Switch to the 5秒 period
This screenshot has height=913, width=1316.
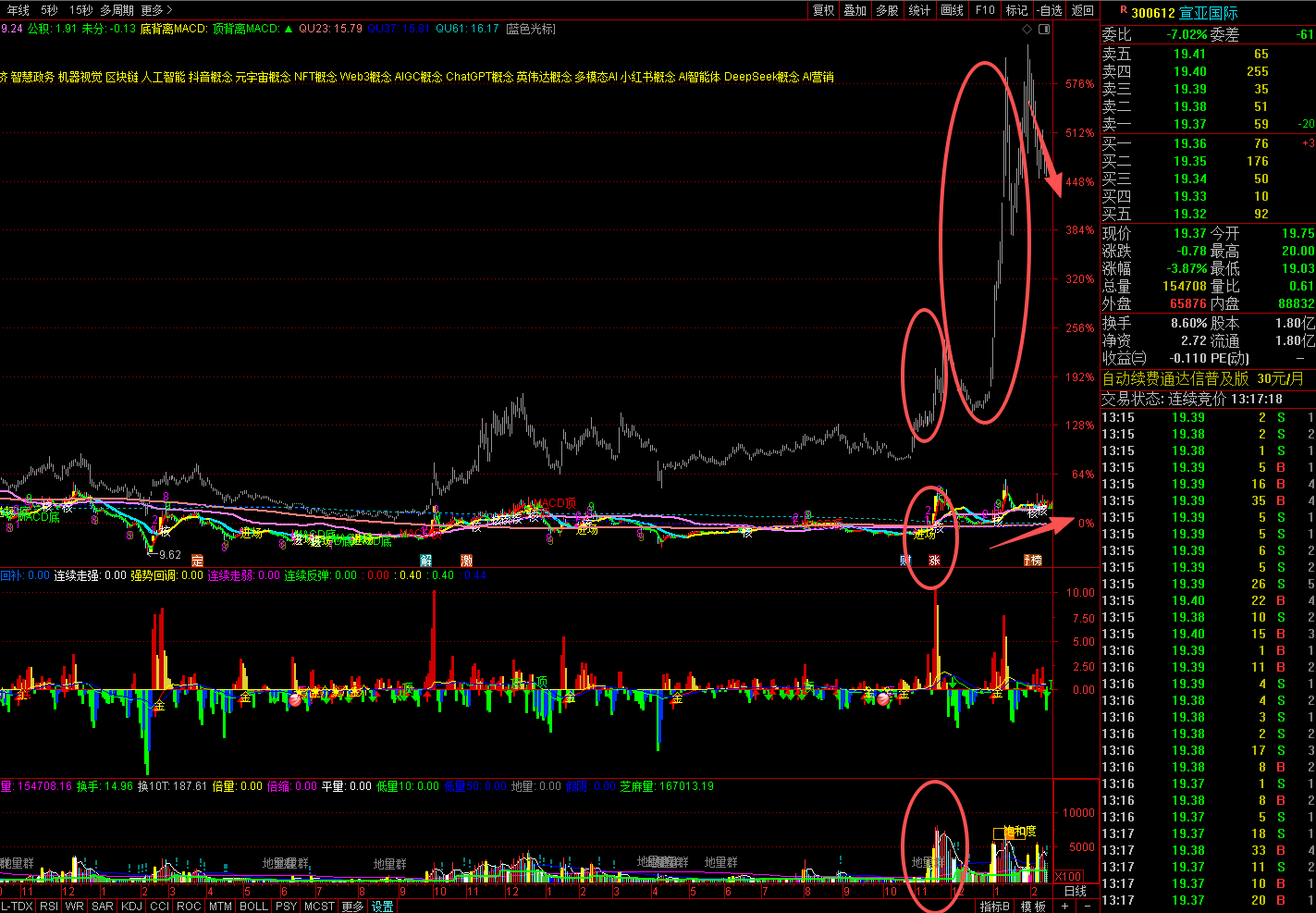[49, 10]
